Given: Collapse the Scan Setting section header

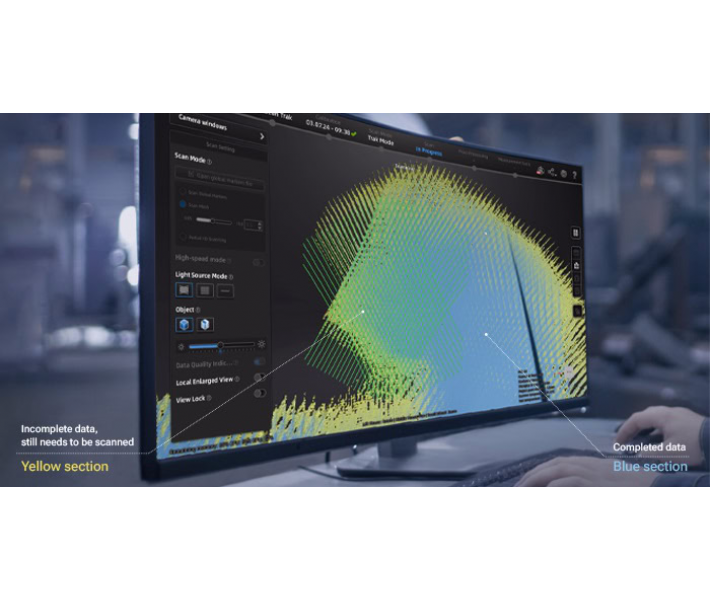Looking at the screenshot, I should (x=219, y=147).
